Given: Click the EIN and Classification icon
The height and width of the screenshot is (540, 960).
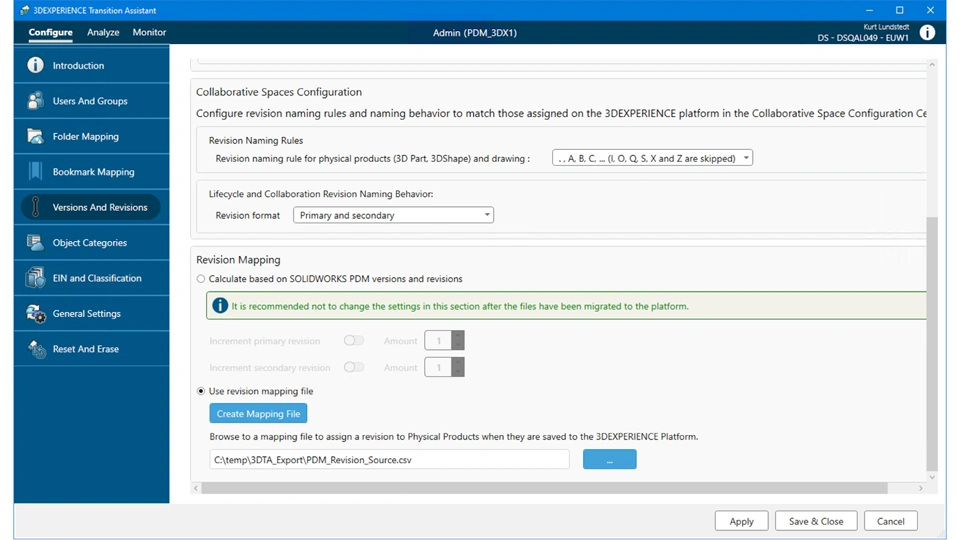Looking at the screenshot, I should pyautogui.click(x=36, y=278).
